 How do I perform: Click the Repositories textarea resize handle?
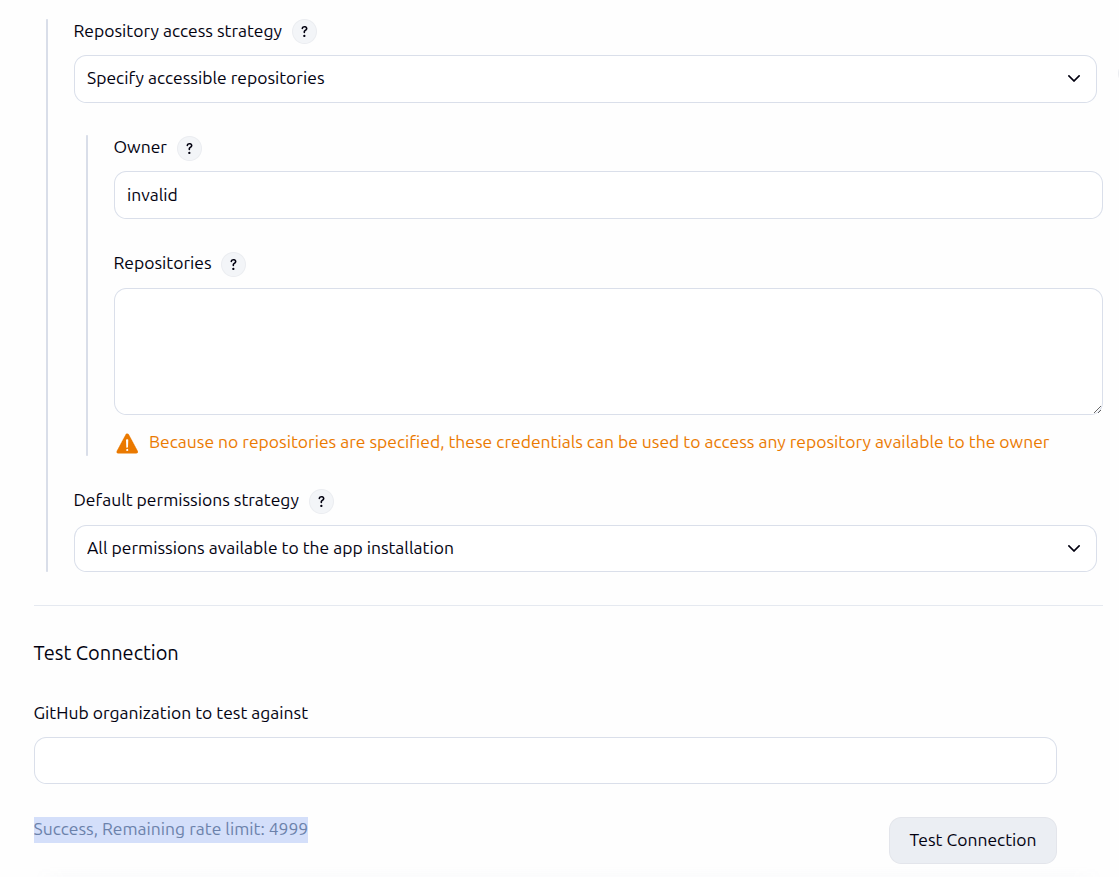(1096, 408)
